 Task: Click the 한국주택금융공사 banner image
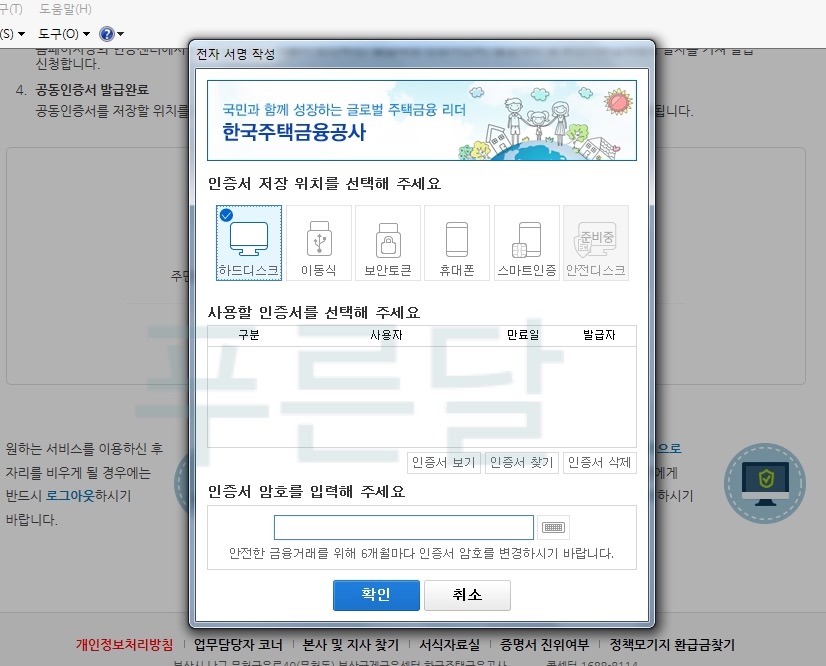(422, 120)
